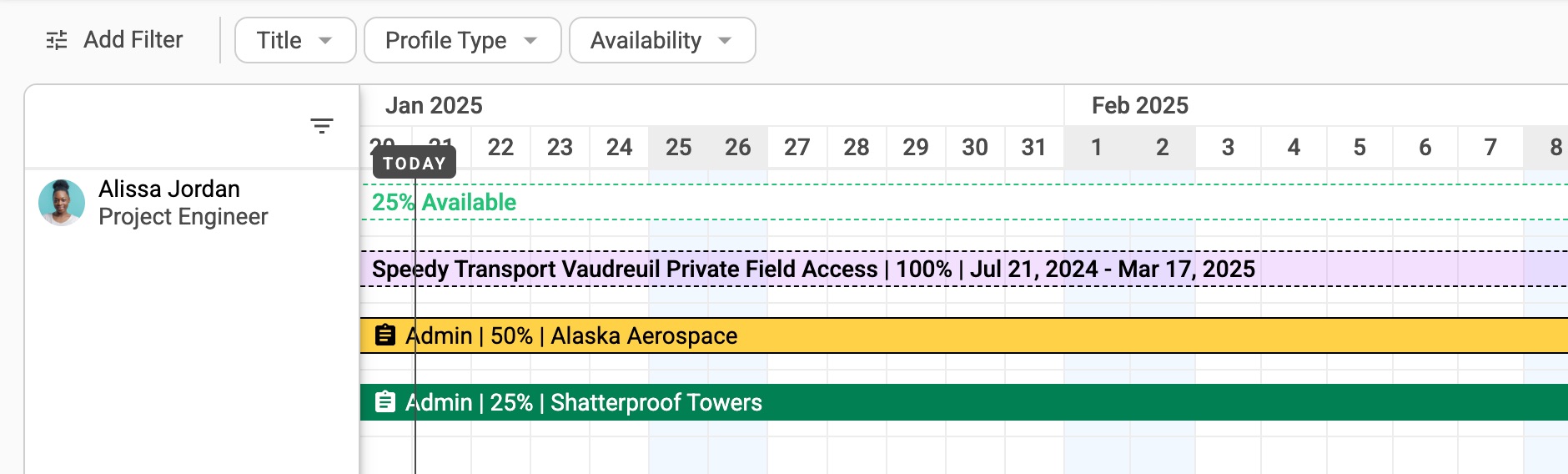This screenshot has width=1568, height=474.
Task: Click the Project Engineer title text
Action: (x=183, y=217)
